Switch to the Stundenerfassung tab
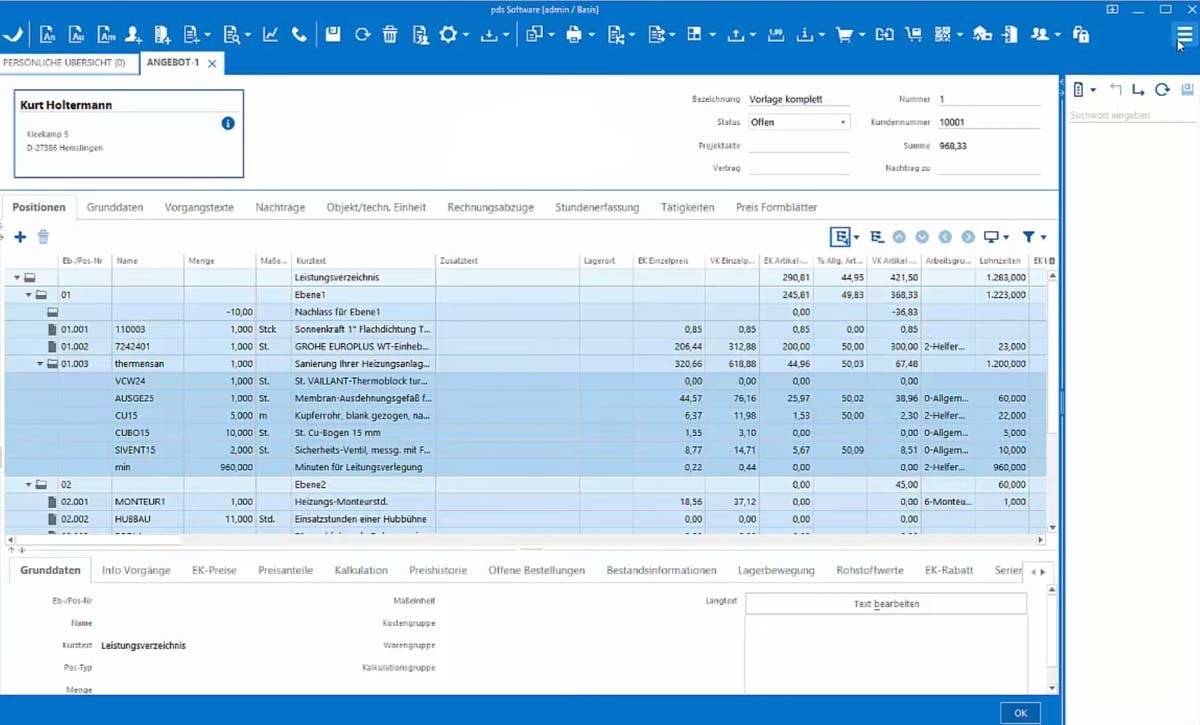 pyautogui.click(x=596, y=207)
